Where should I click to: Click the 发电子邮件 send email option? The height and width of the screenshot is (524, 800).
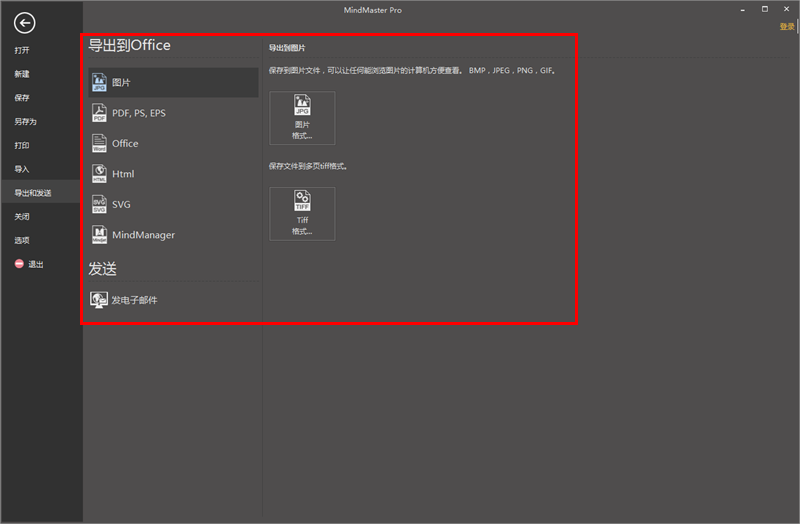point(133,300)
